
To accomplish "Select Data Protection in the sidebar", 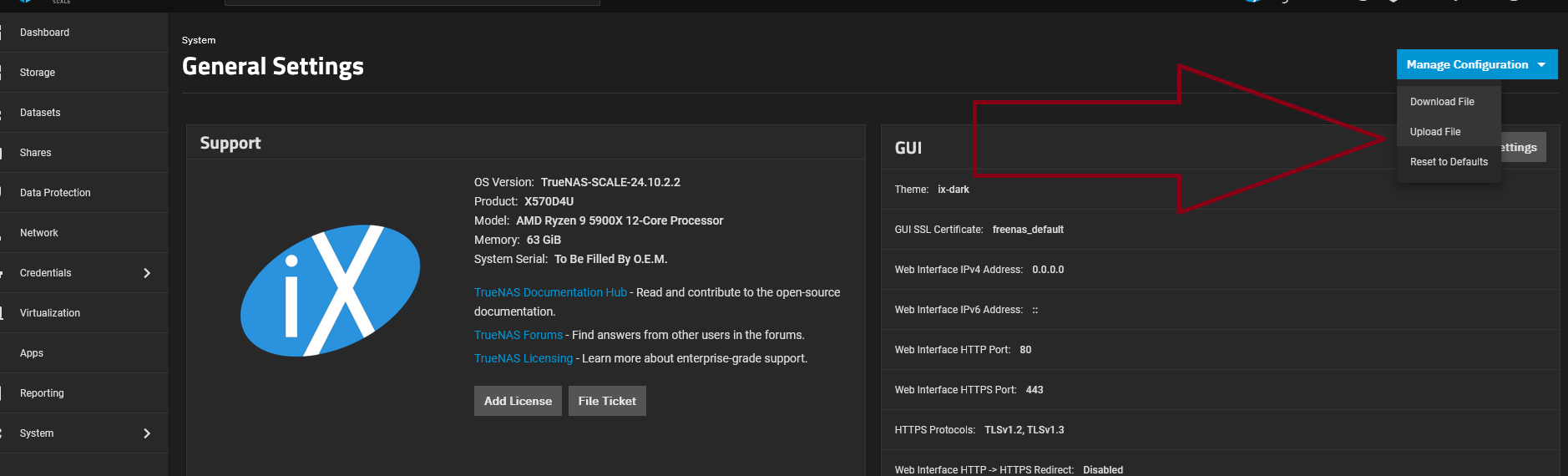I will 83,193.
